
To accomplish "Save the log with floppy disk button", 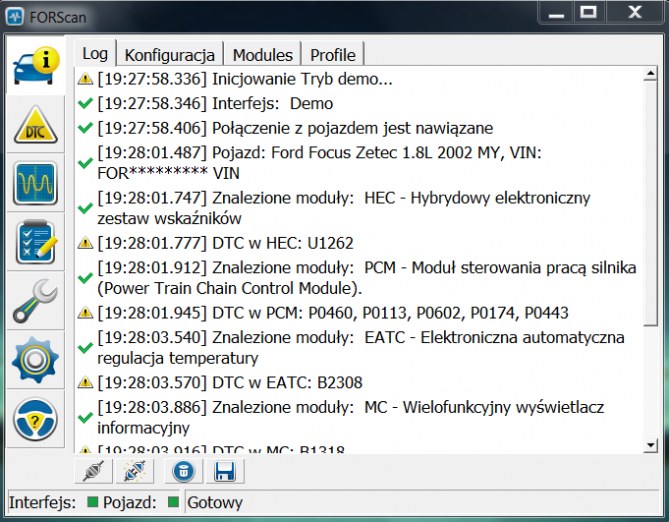I will pos(225,471).
